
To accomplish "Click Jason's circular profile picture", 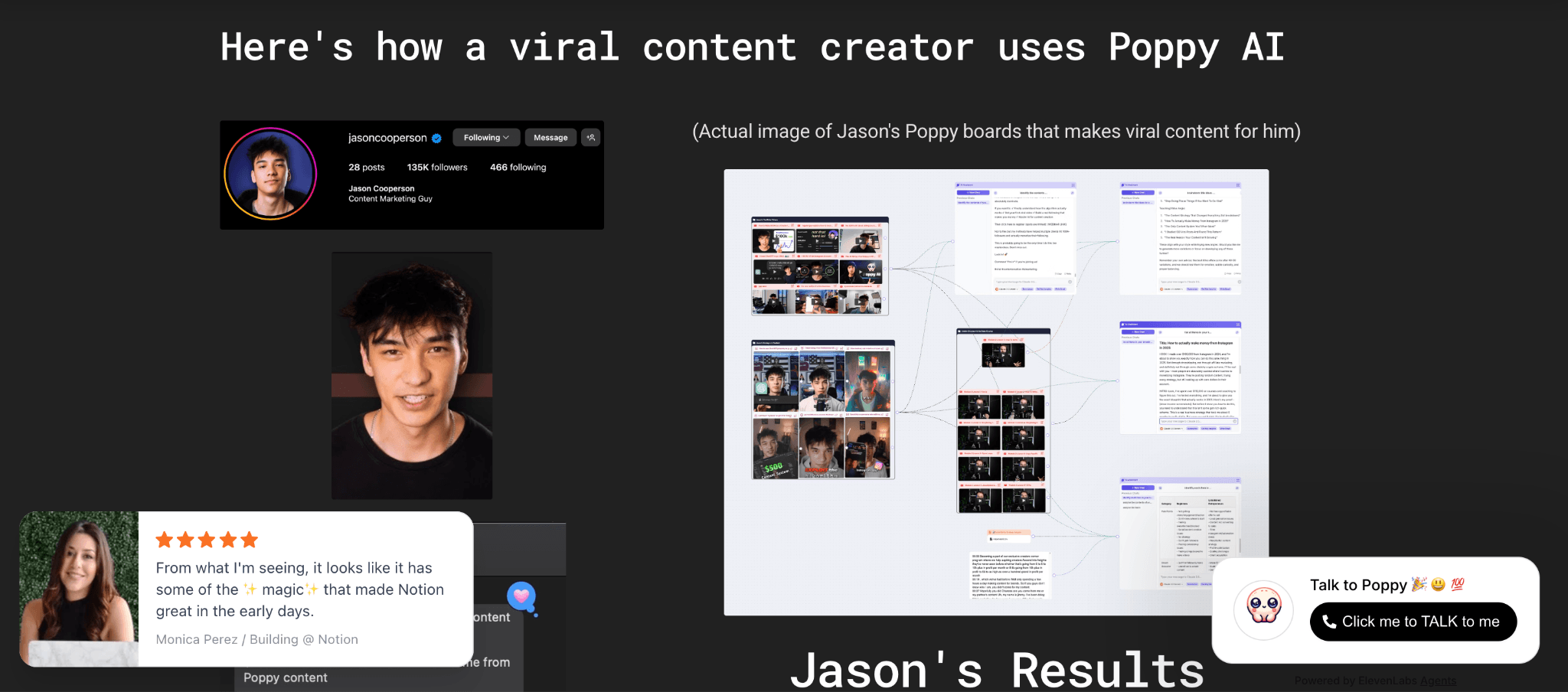I will click(270, 174).
